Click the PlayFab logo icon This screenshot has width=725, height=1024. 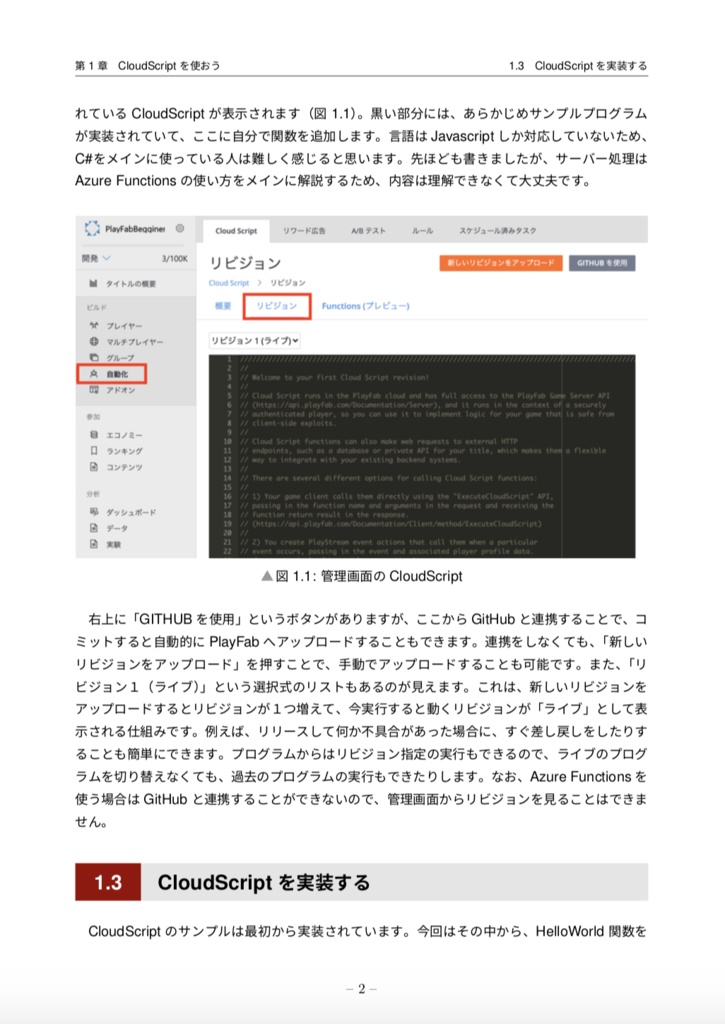[x=92, y=229]
